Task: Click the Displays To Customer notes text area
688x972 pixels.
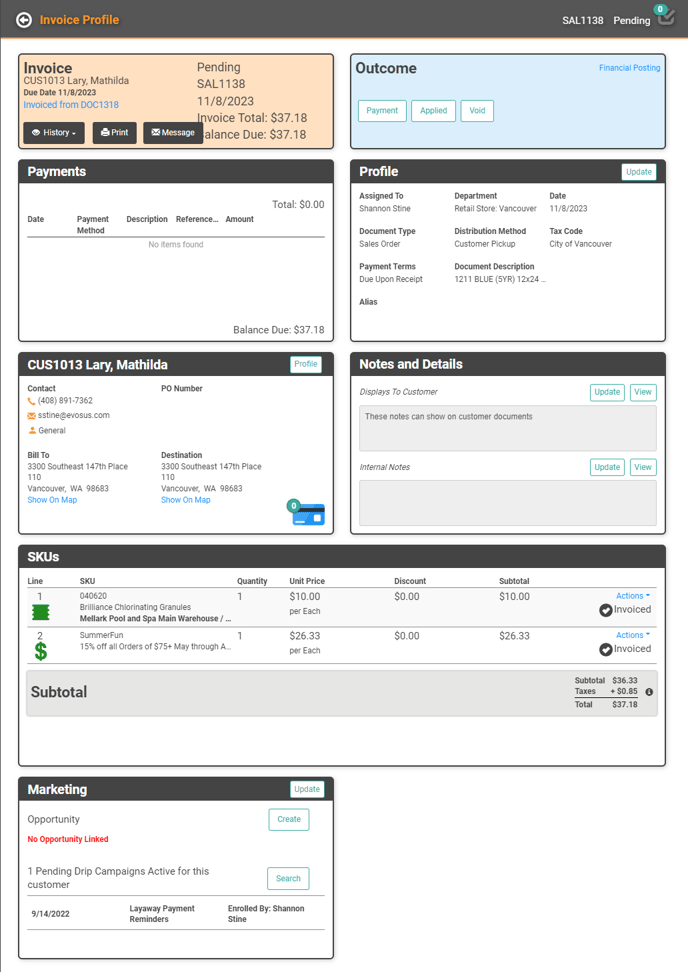Action: coord(508,428)
